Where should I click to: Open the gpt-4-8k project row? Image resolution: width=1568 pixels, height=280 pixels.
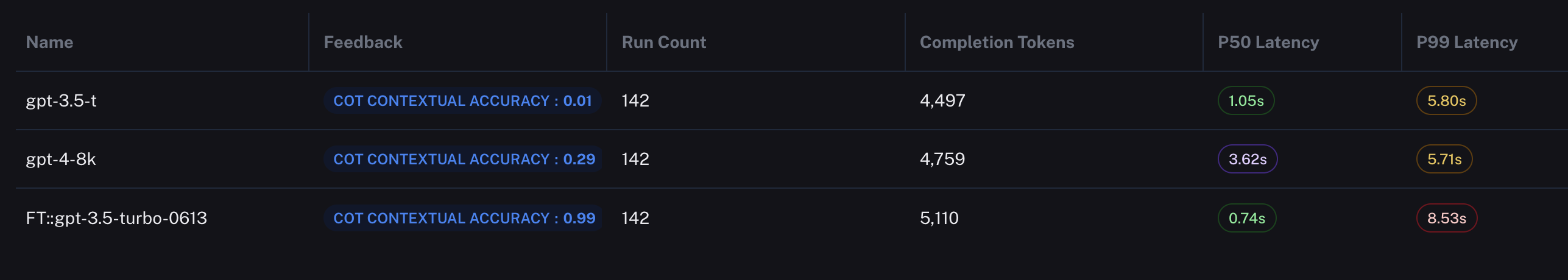(x=61, y=159)
